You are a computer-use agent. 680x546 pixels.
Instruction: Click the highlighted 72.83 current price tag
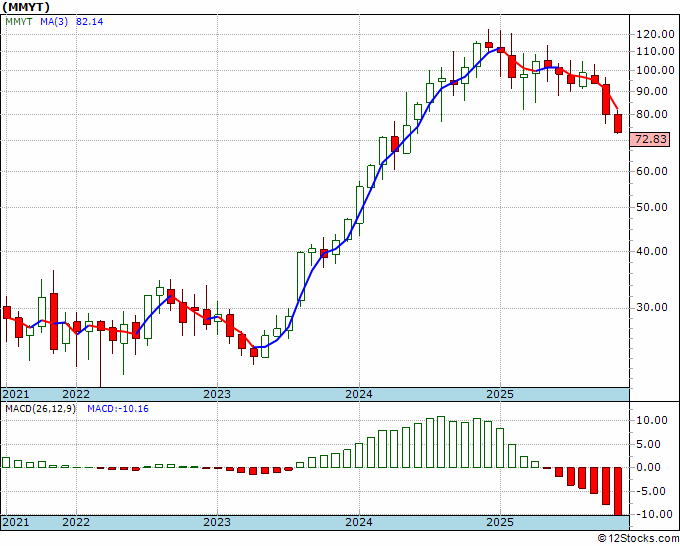click(x=651, y=140)
